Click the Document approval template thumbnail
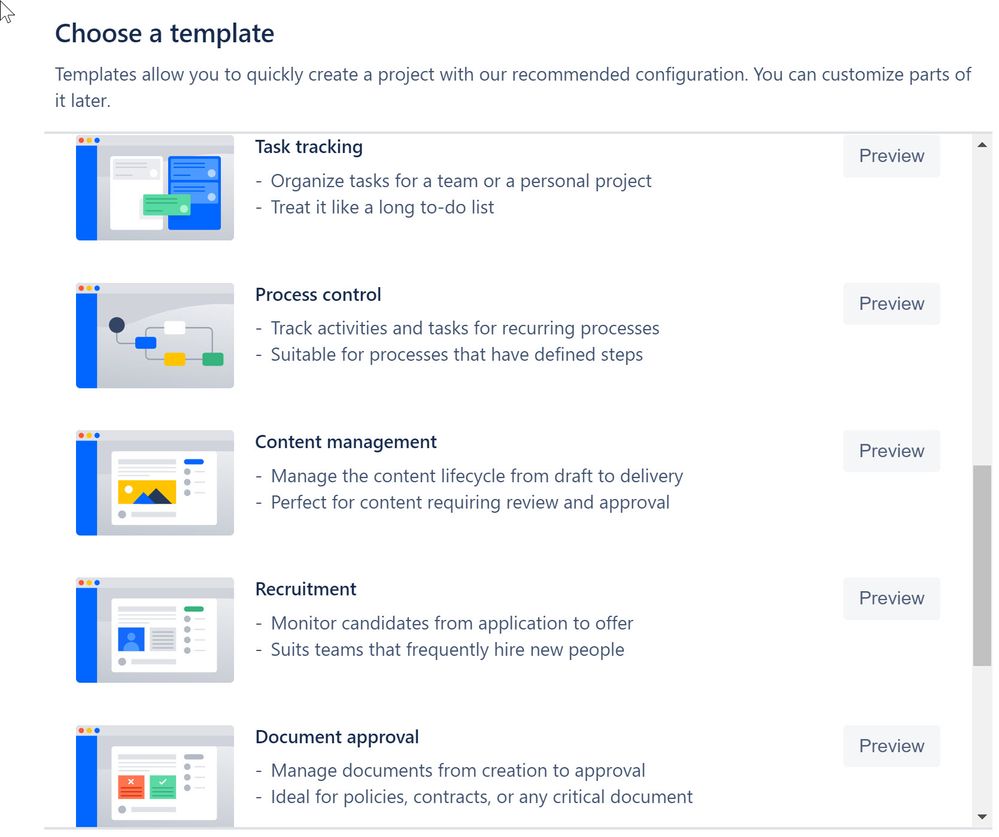The width and height of the screenshot is (999, 837). (155, 776)
